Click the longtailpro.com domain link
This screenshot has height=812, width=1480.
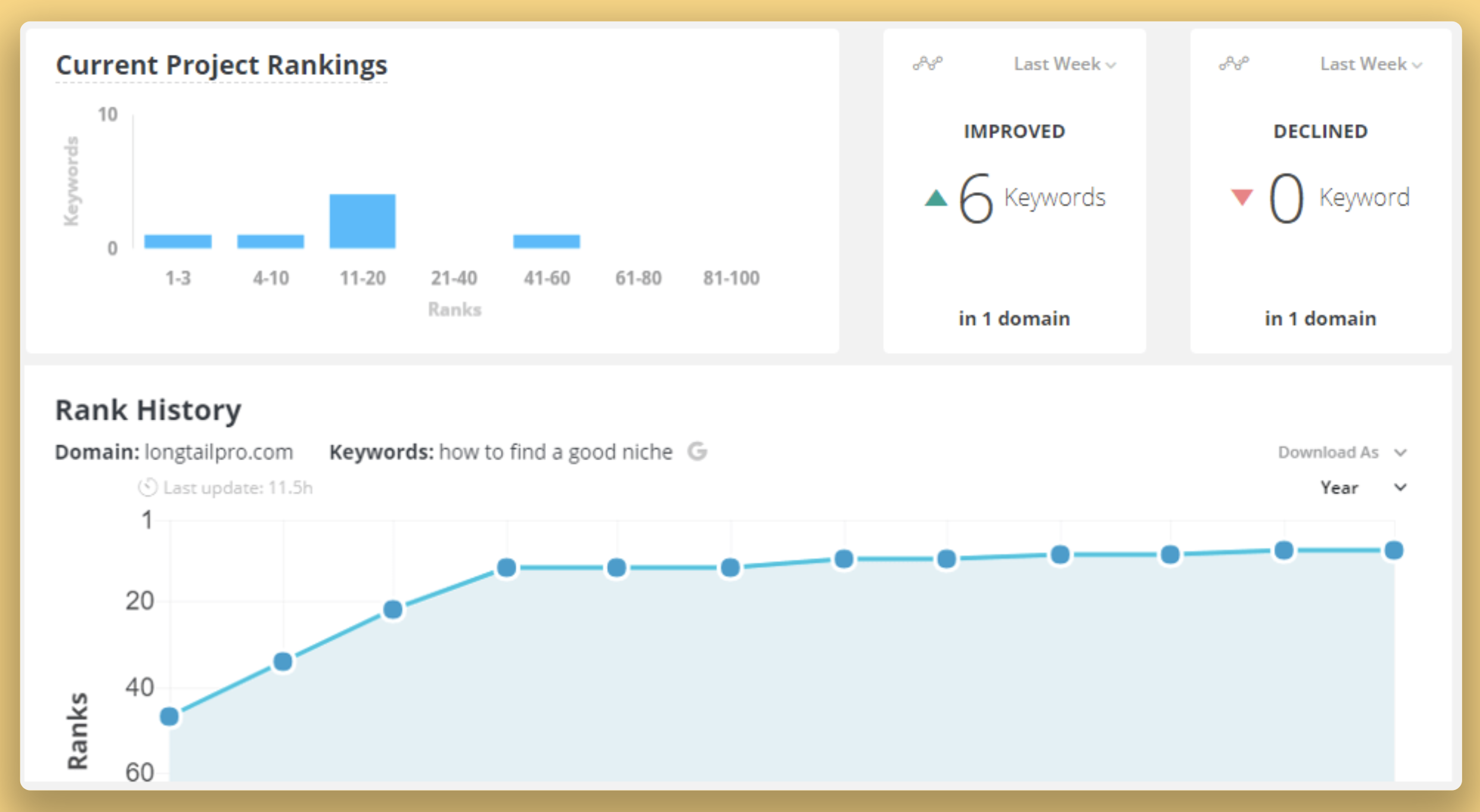[x=219, y=452]
